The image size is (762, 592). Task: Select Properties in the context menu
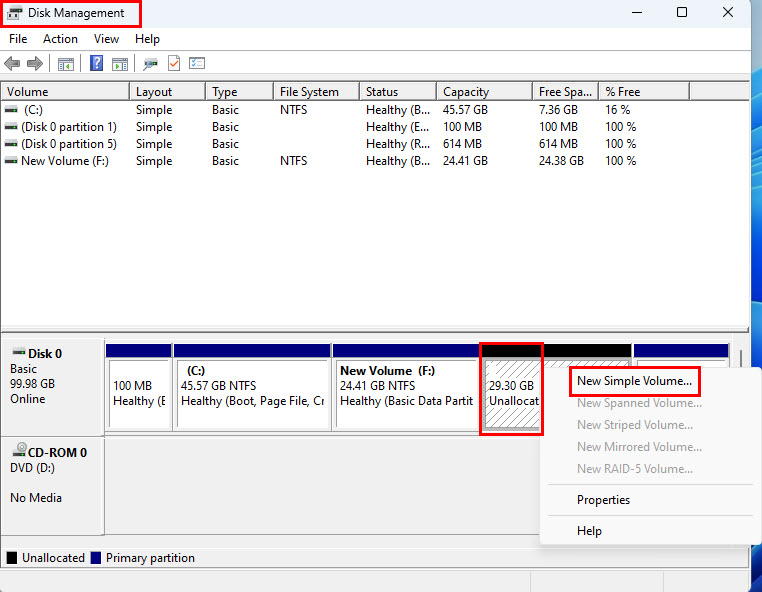click(x=603, y=500)
